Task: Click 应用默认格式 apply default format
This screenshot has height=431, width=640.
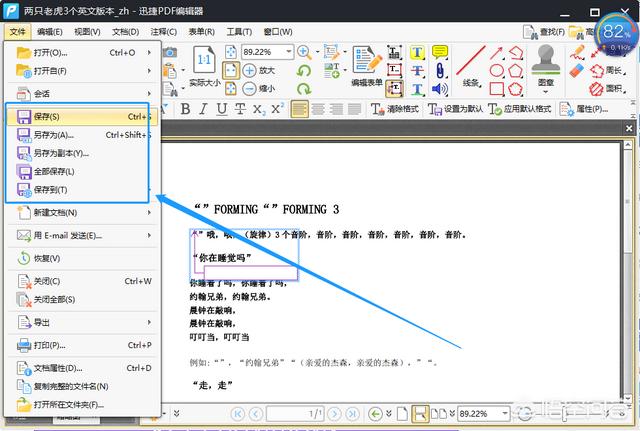Action: (520, 109)
